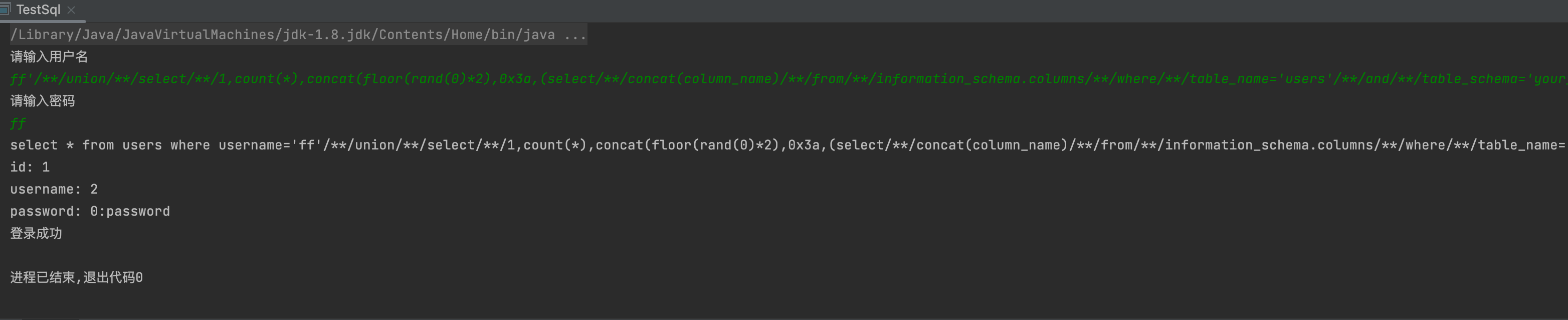The image size is (1568, 320).
Task: Close the TestSql tab
Action: pos(71,10)
